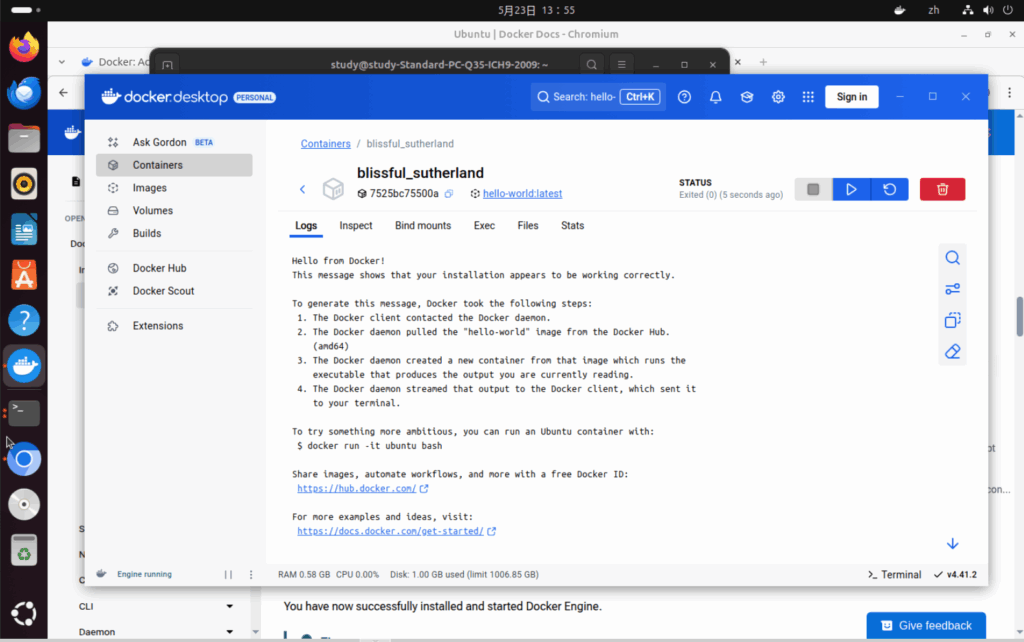The width and height of the screenshot is (1024, 642).
Task: Go back with the left chevron
Action: point(302,189)
